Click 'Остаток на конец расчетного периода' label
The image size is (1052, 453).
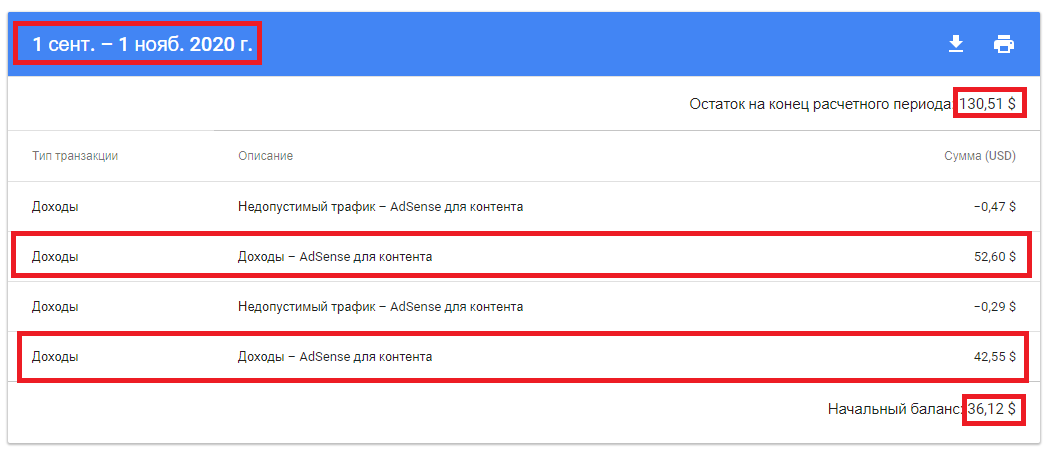pyautogui.click(x=819, y=105)
